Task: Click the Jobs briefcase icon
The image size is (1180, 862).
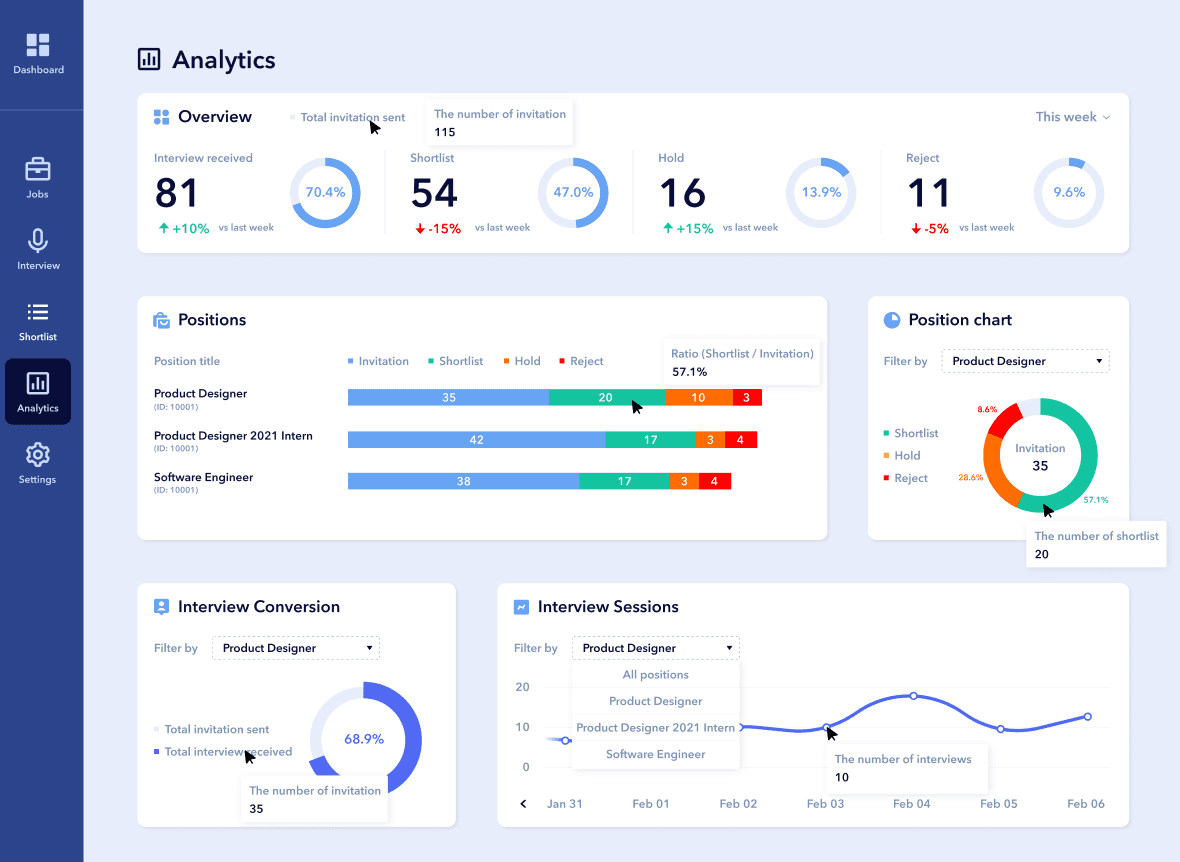Action: point(38,169)
